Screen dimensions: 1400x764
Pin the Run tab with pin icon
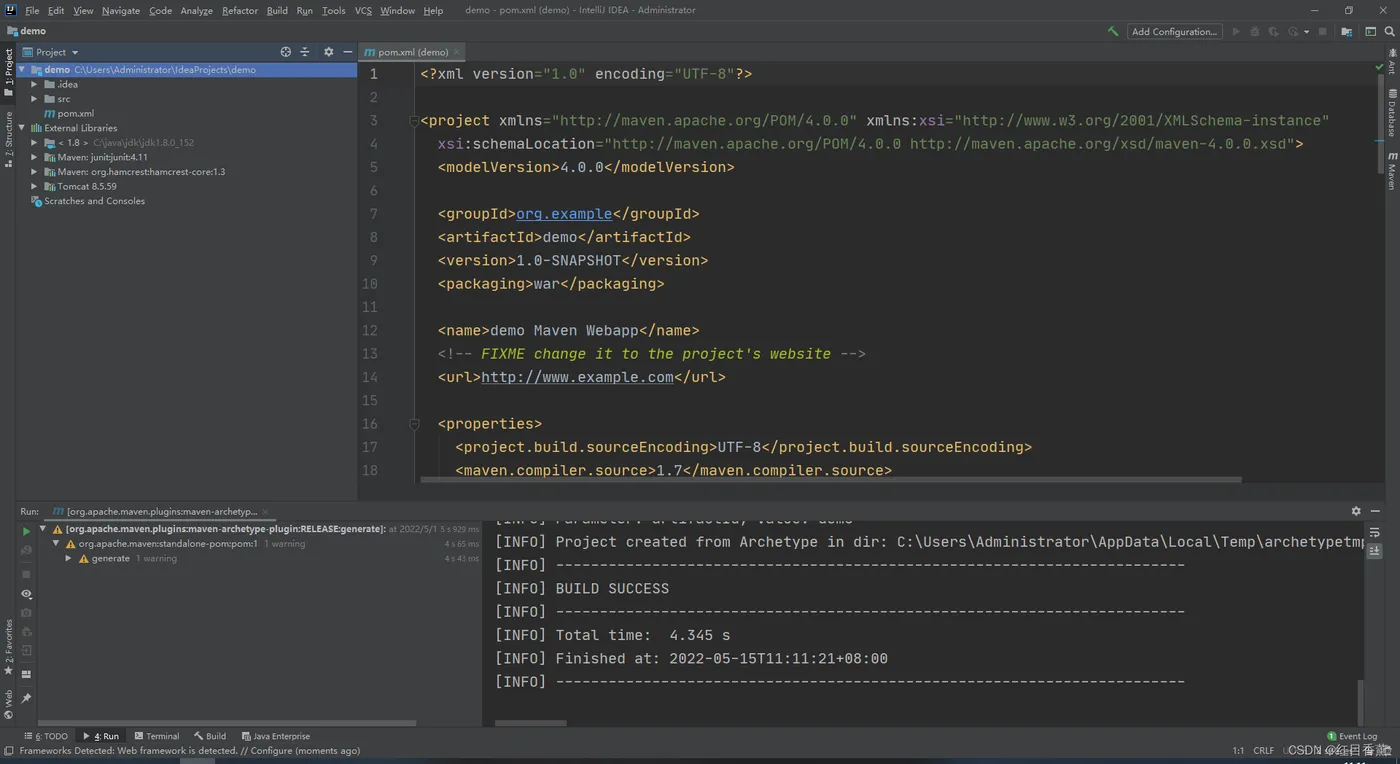click(x=26, y=698)
